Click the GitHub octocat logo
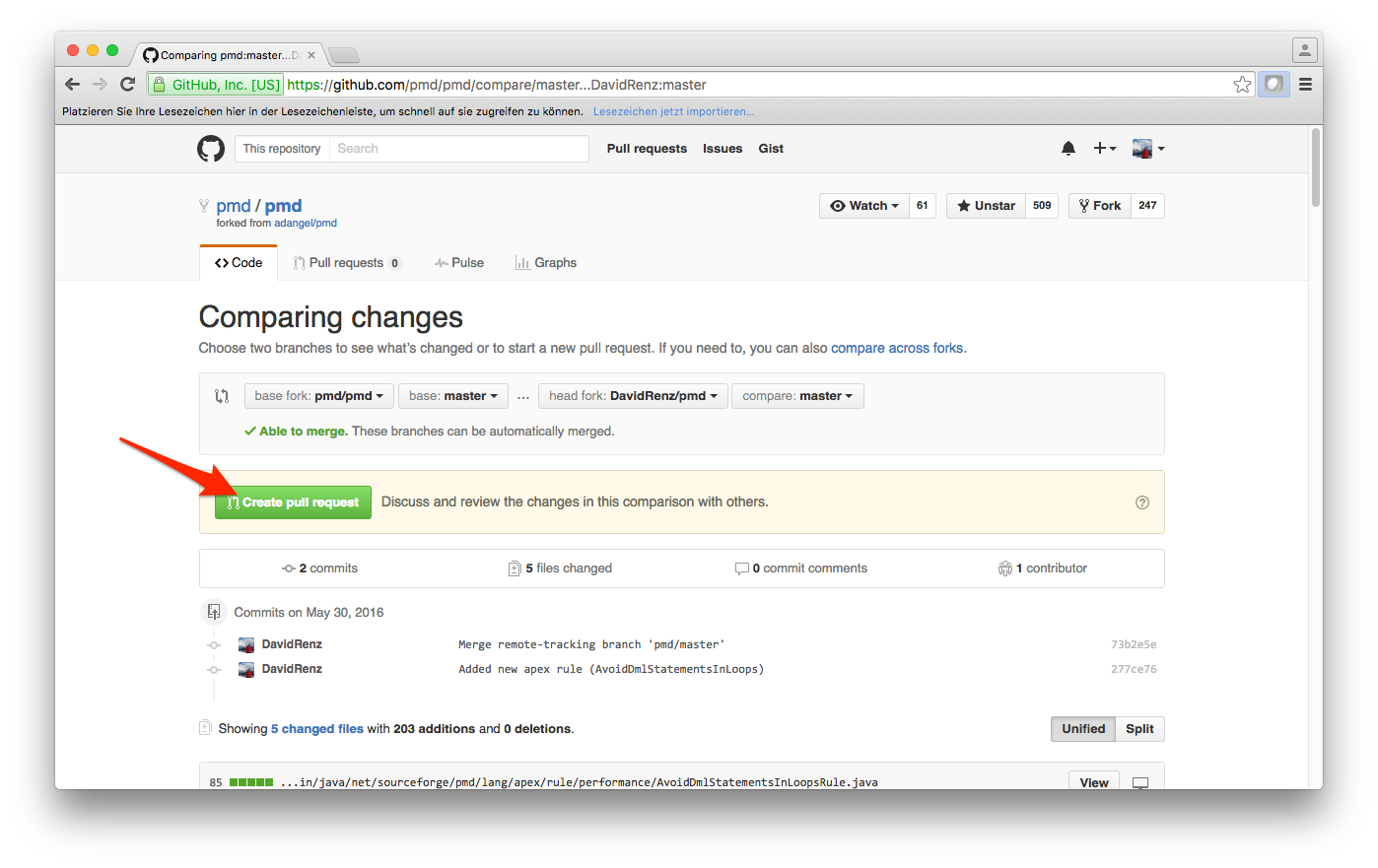This screenshot has width=1378, height=868. pyautogui.click(x=211, y=149)
